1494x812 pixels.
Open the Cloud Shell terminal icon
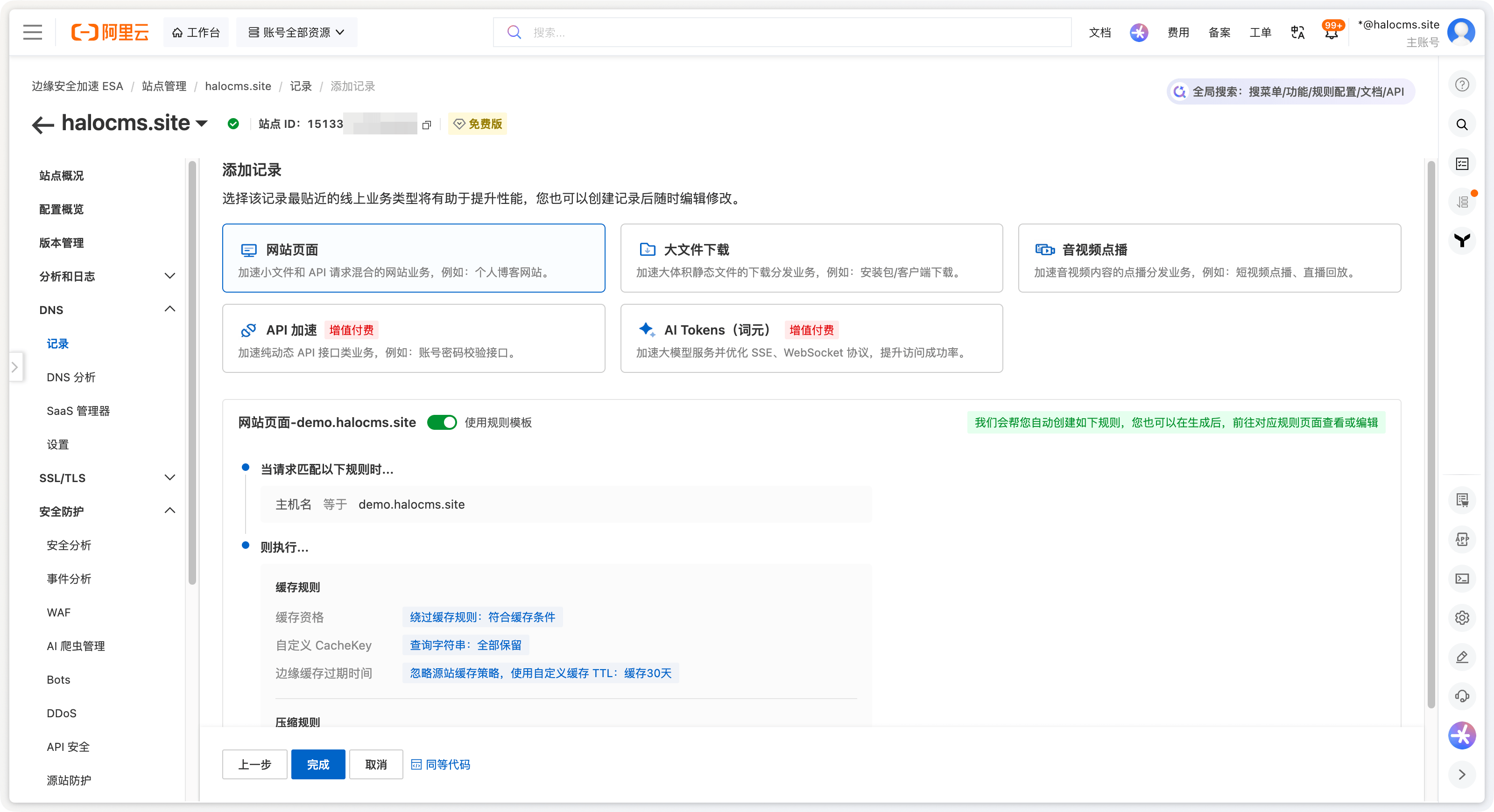(x=1462, y=578)
